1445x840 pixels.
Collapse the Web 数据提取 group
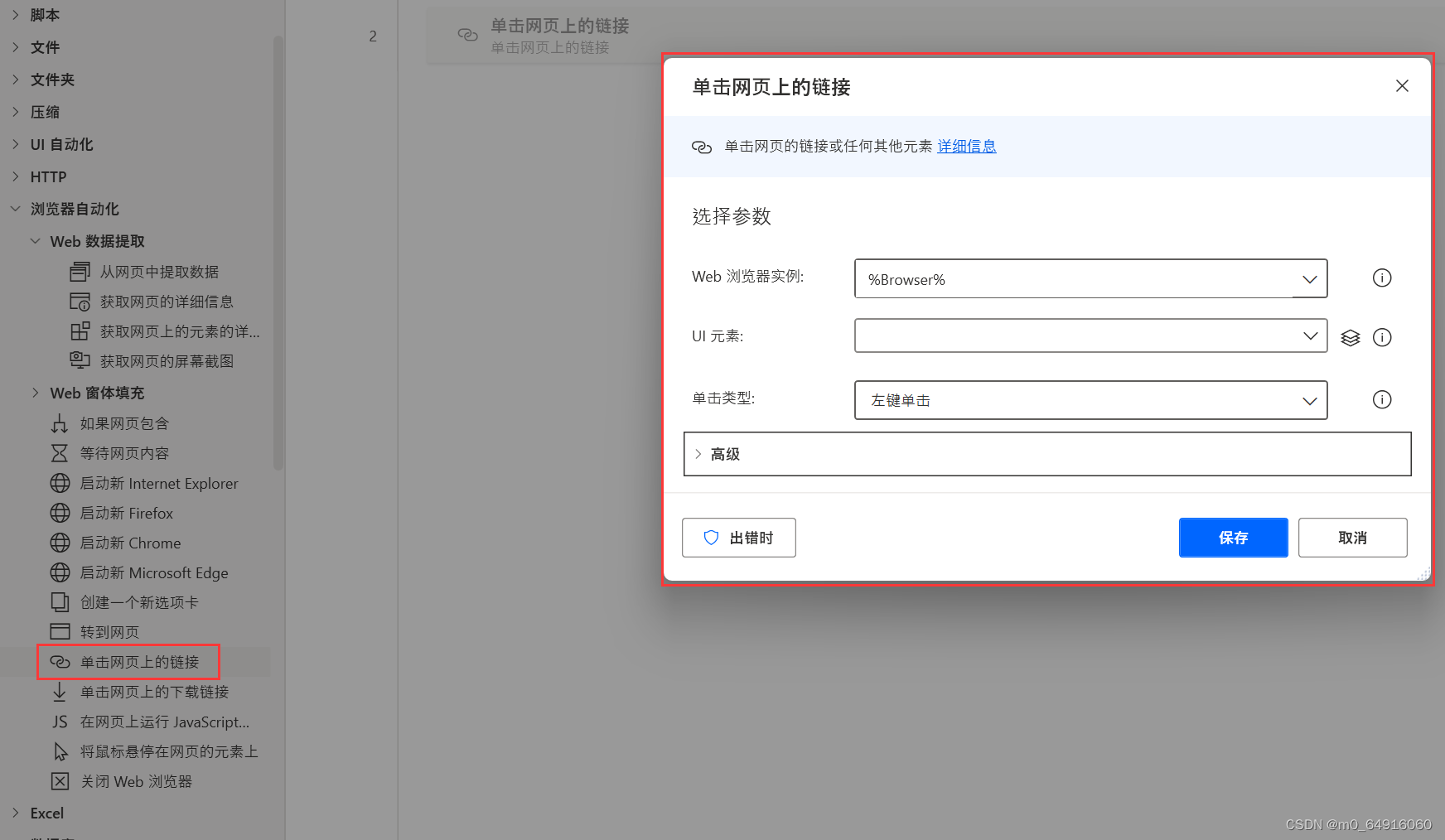[35, 241]
